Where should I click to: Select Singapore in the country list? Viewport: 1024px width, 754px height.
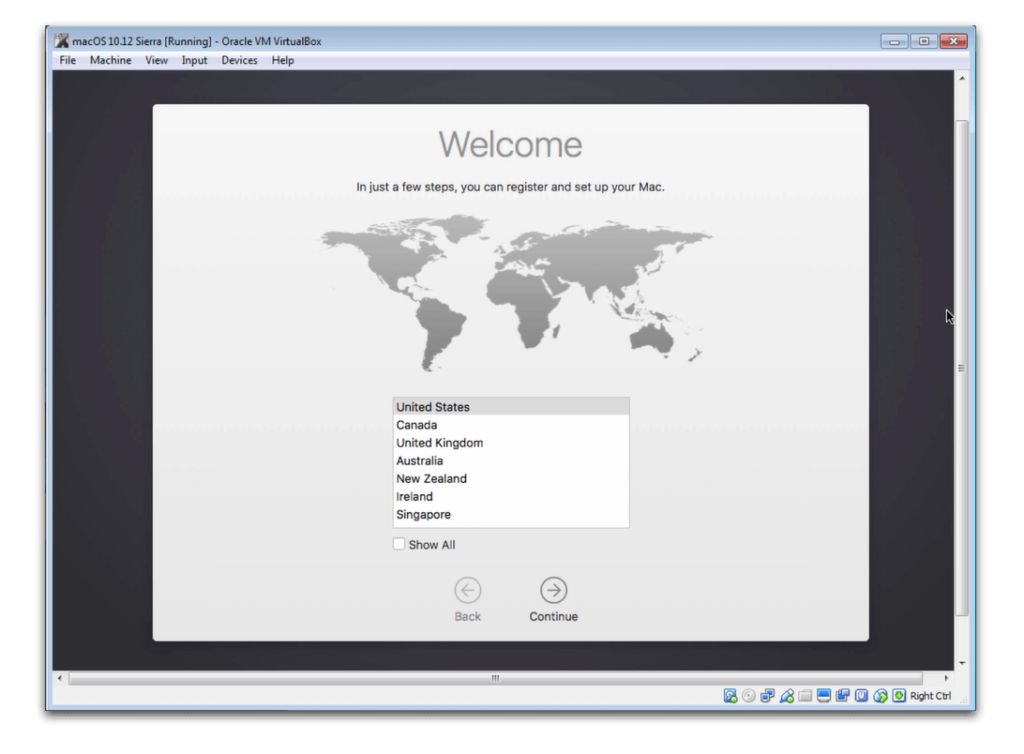tap(423, 515)
